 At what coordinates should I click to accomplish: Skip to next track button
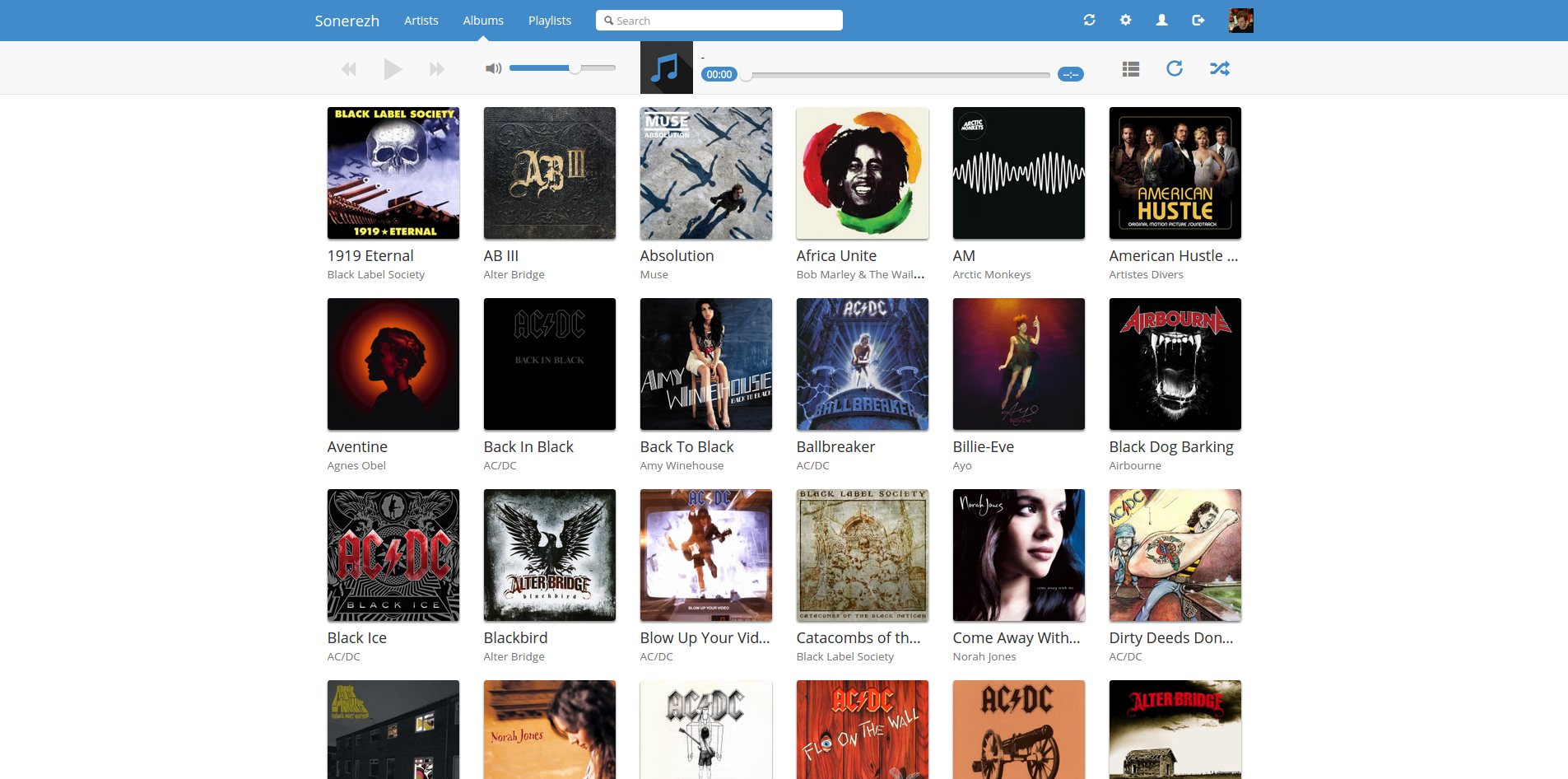[437, 69]
